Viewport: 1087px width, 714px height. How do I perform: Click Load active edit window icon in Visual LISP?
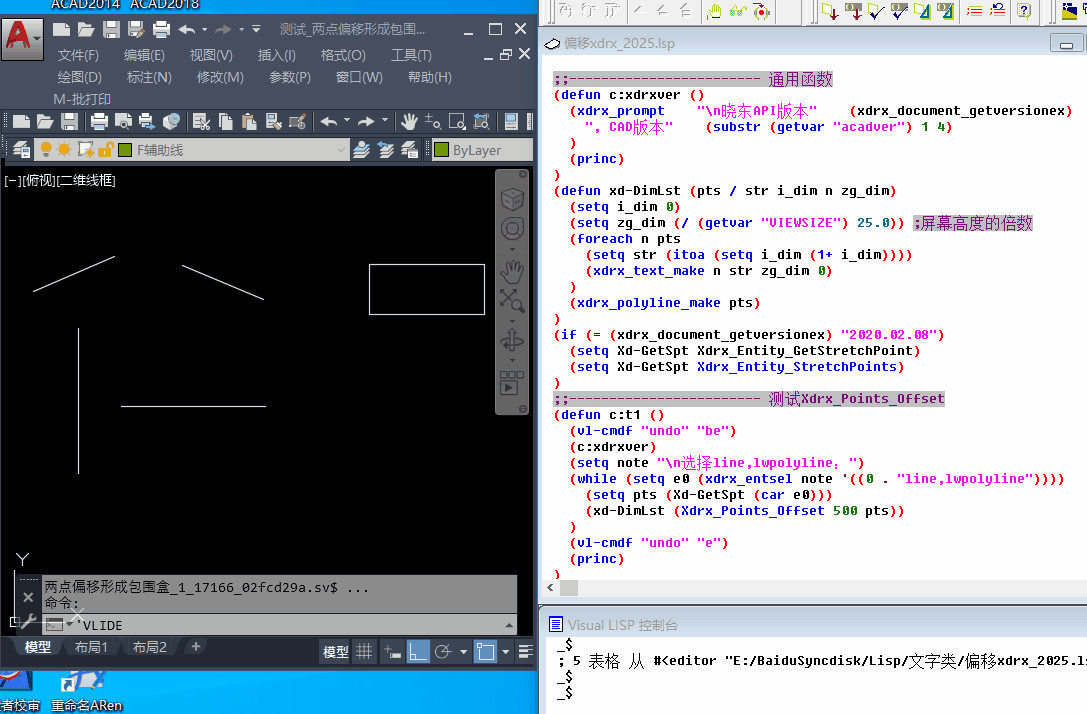coord(830,10)
